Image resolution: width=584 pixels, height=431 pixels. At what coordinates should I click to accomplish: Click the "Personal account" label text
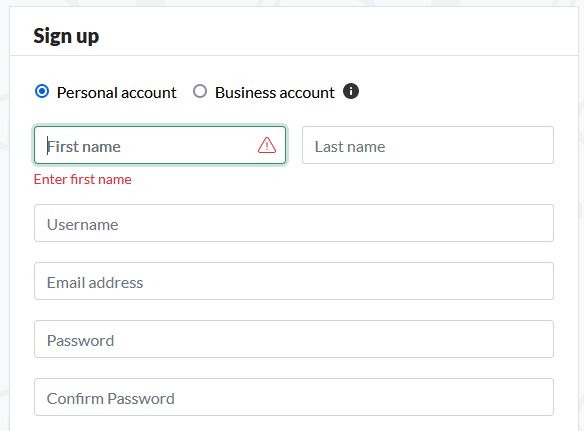click(117, 93)
